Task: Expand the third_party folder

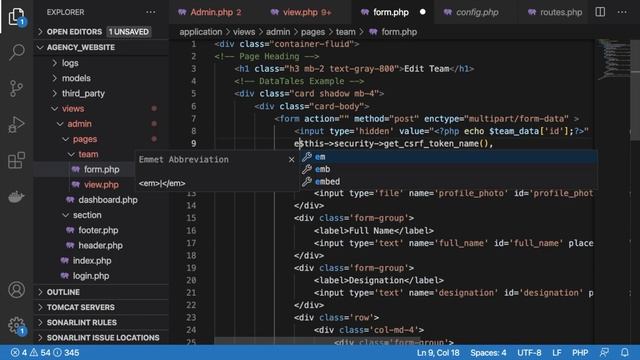Action: pyautogui.click(x=101, y=93)
